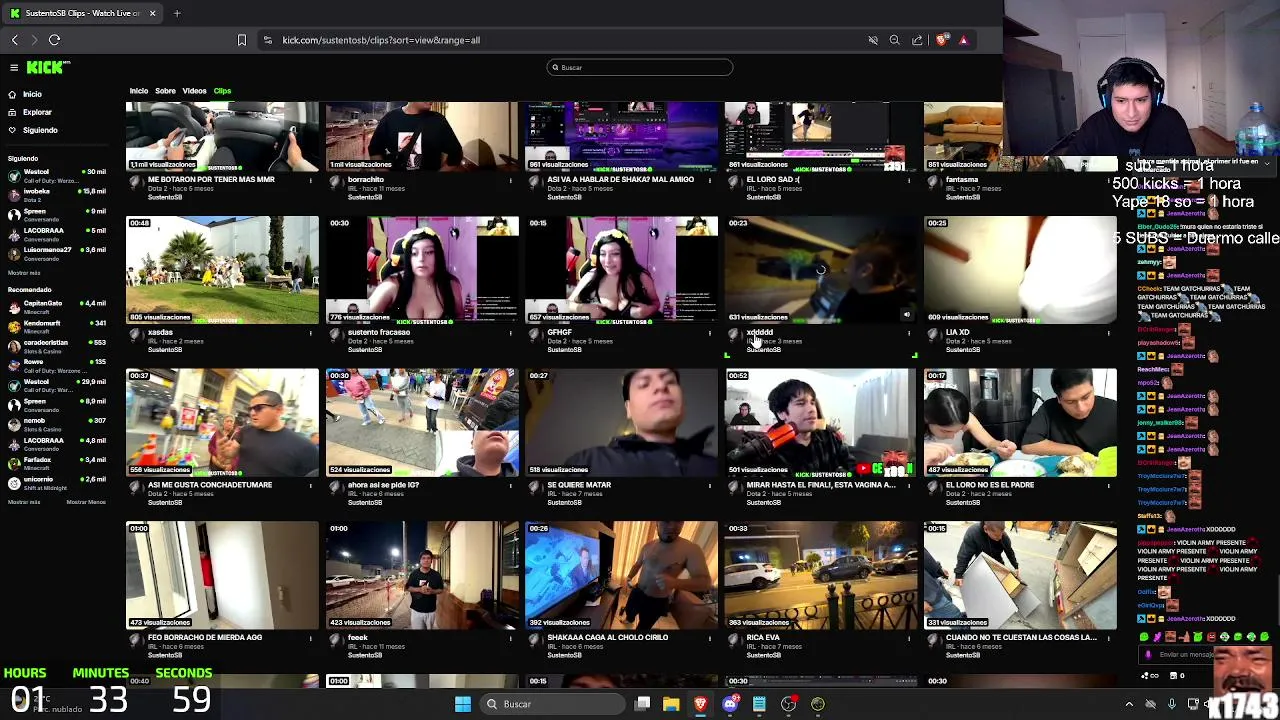Open the borrachito clip thumbnail
Screen dimensions: 1280x720
422,136
